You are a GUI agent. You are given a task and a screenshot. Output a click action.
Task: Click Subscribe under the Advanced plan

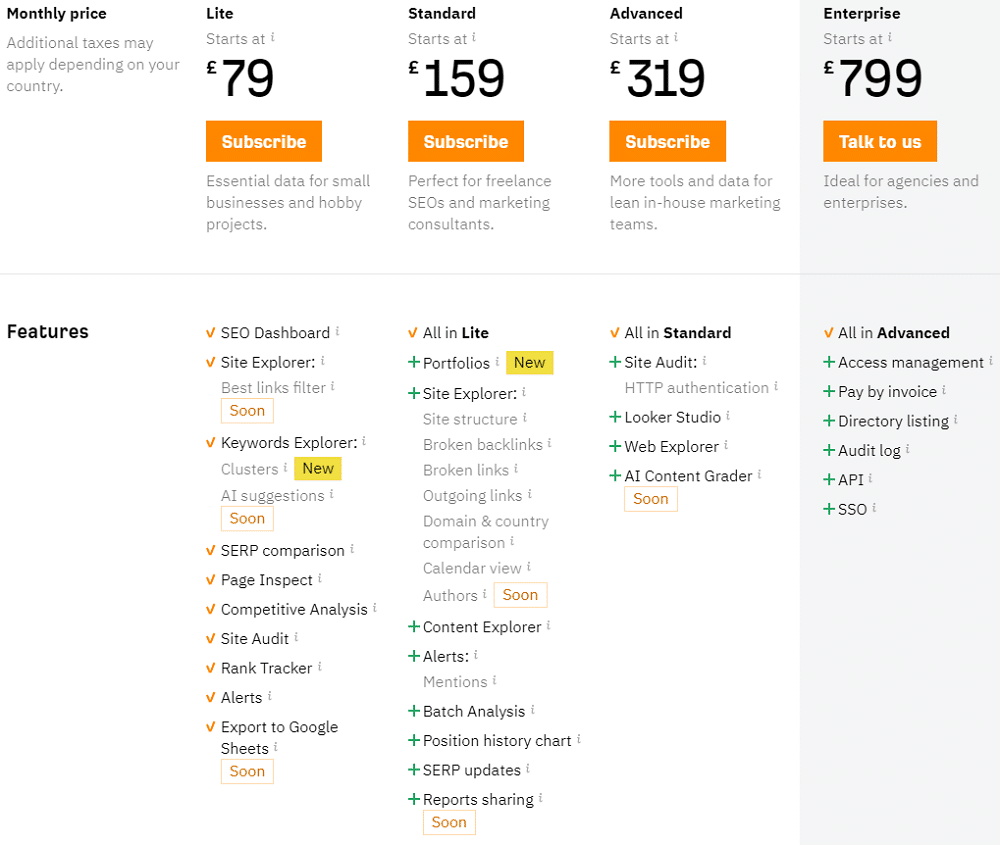click(x=667, y=141)
